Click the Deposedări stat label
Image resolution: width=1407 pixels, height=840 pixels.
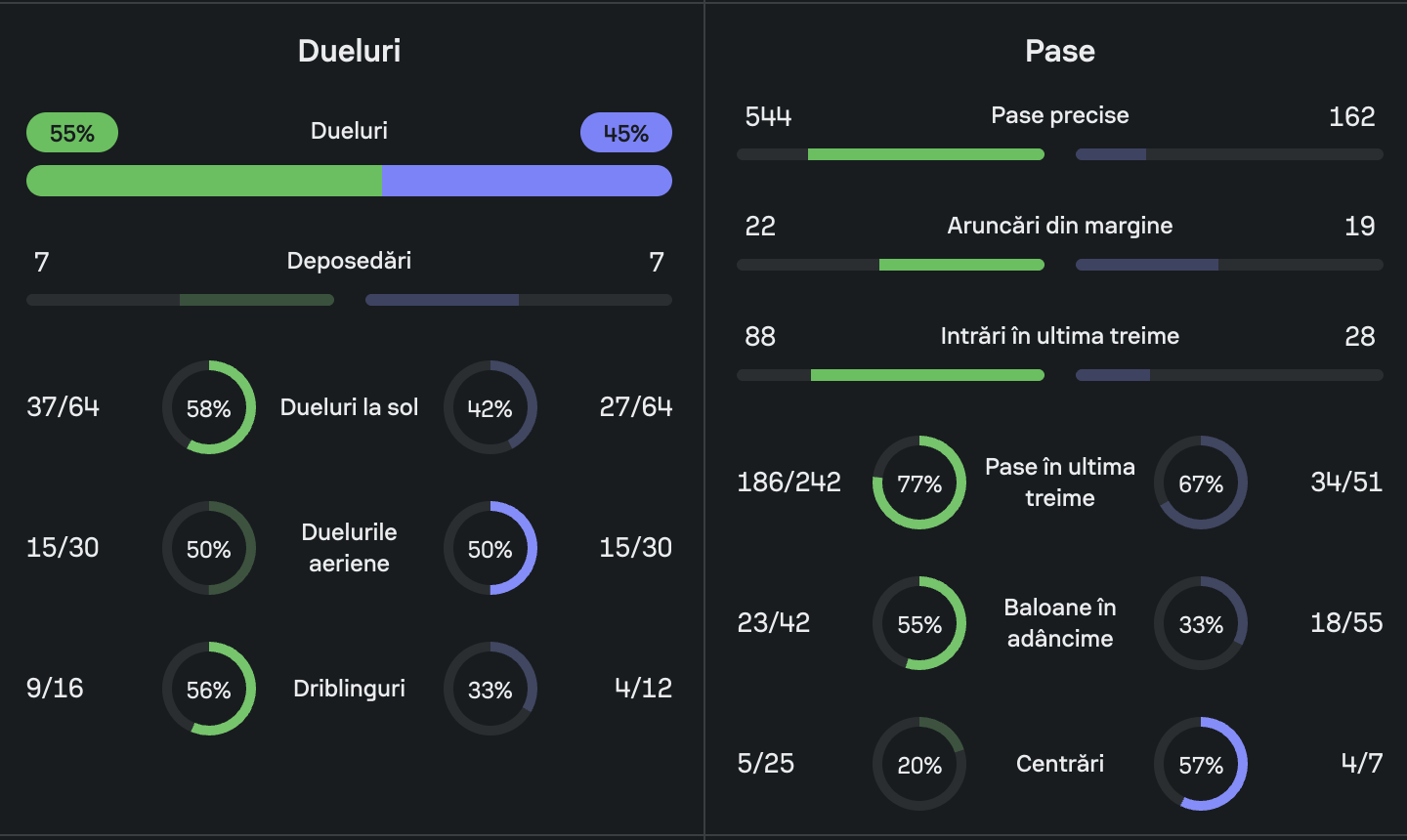pyautogui.click(x=349, y=261)
